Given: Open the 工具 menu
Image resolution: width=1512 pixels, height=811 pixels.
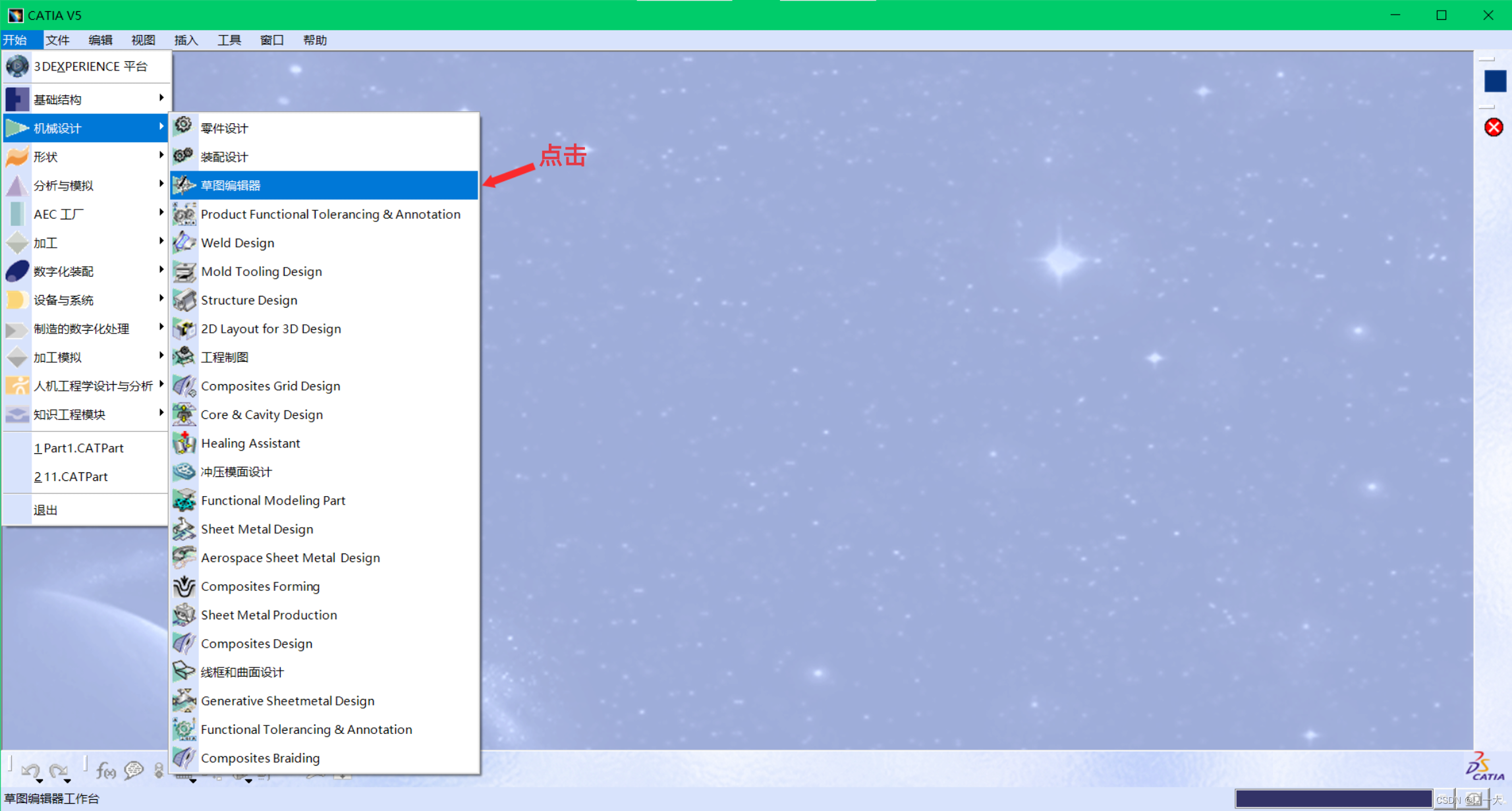Looking at the screenshot, I should [229, 40].
